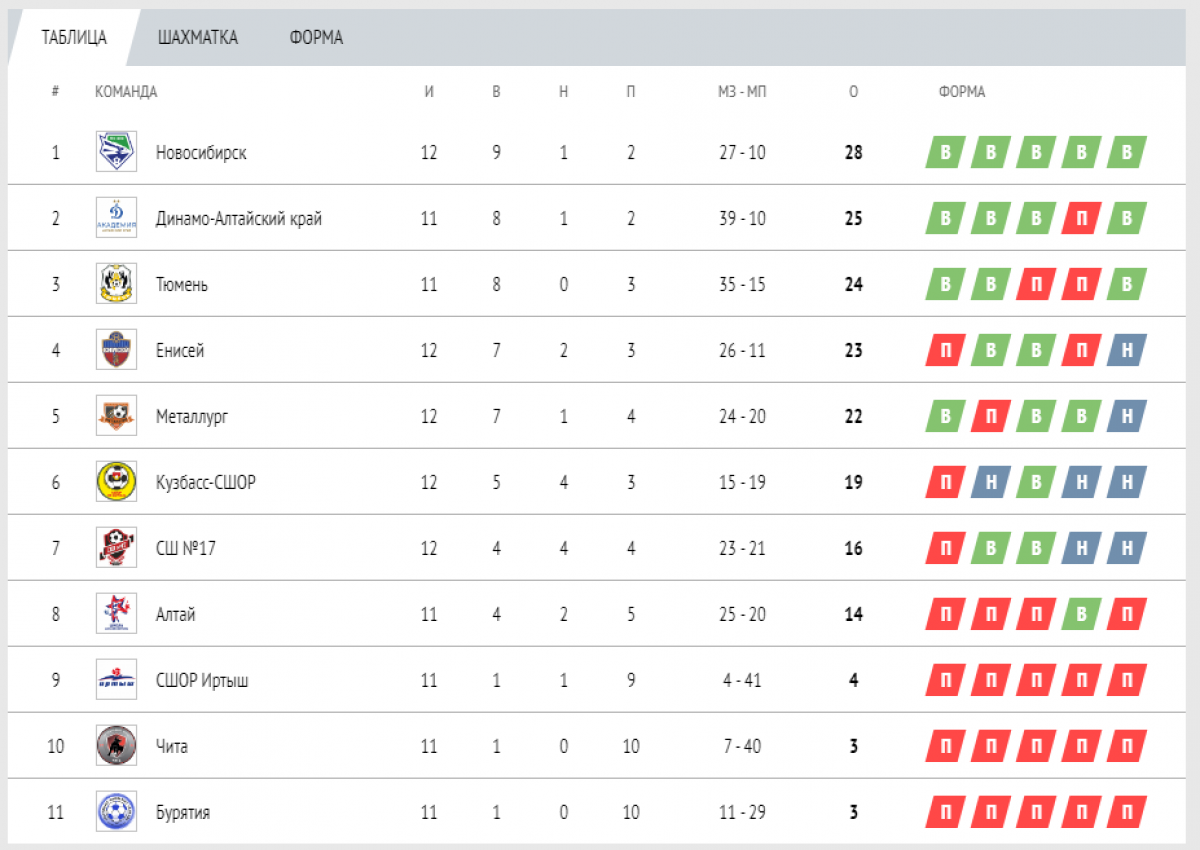
Task: Click the СШ №17 team logo
Action: 116,548
